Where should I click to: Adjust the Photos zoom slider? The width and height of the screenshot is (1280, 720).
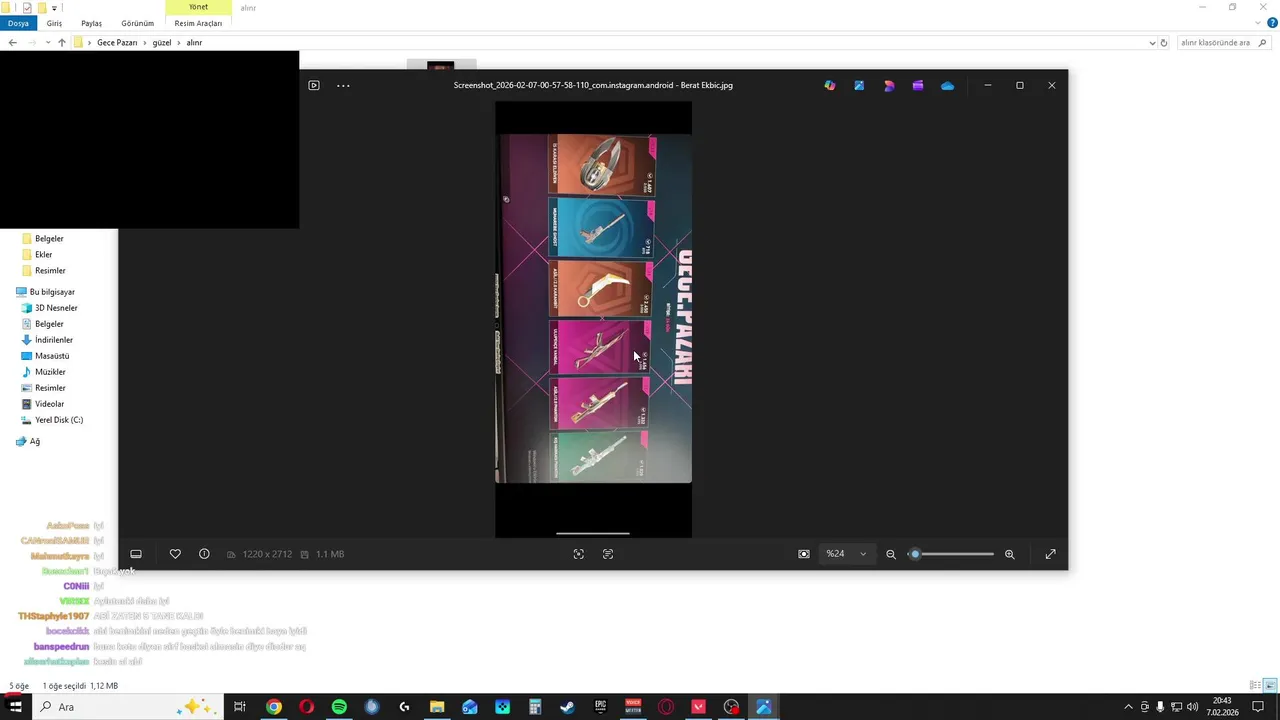[x=951, y=554]
